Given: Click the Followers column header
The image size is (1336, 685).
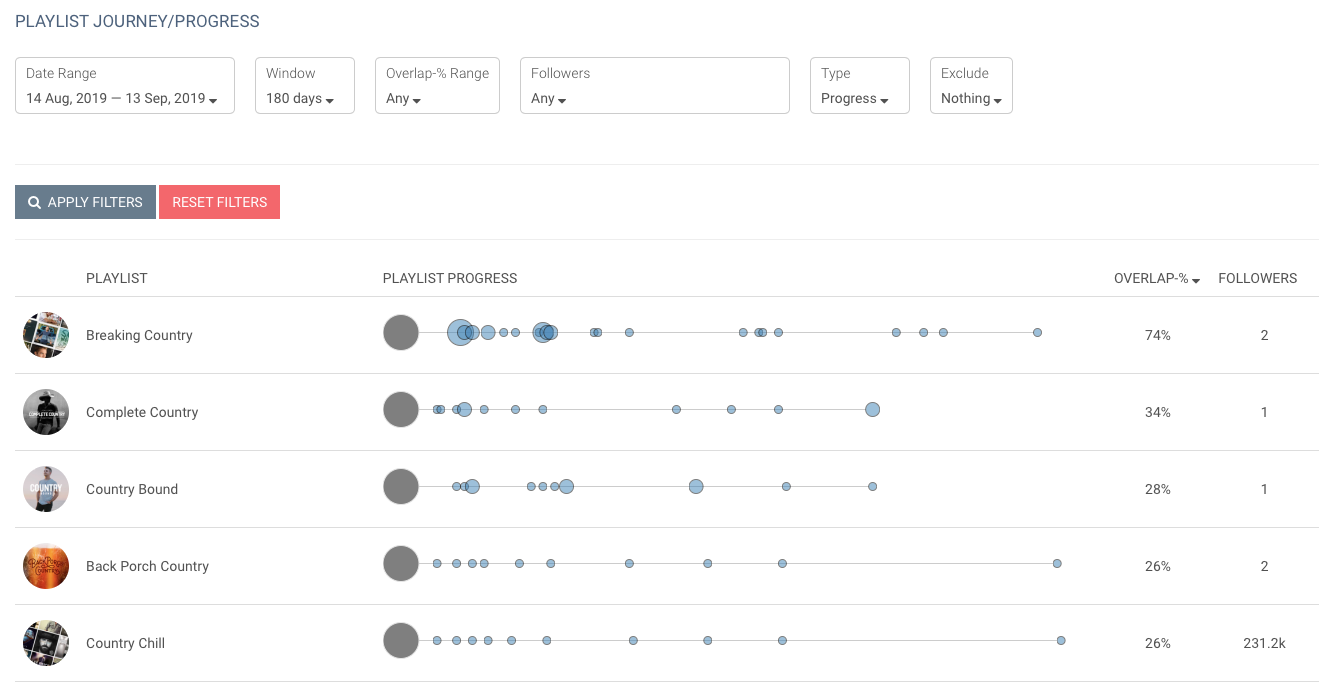Looking at the screenshot, I should click(x=1257, y=279).
